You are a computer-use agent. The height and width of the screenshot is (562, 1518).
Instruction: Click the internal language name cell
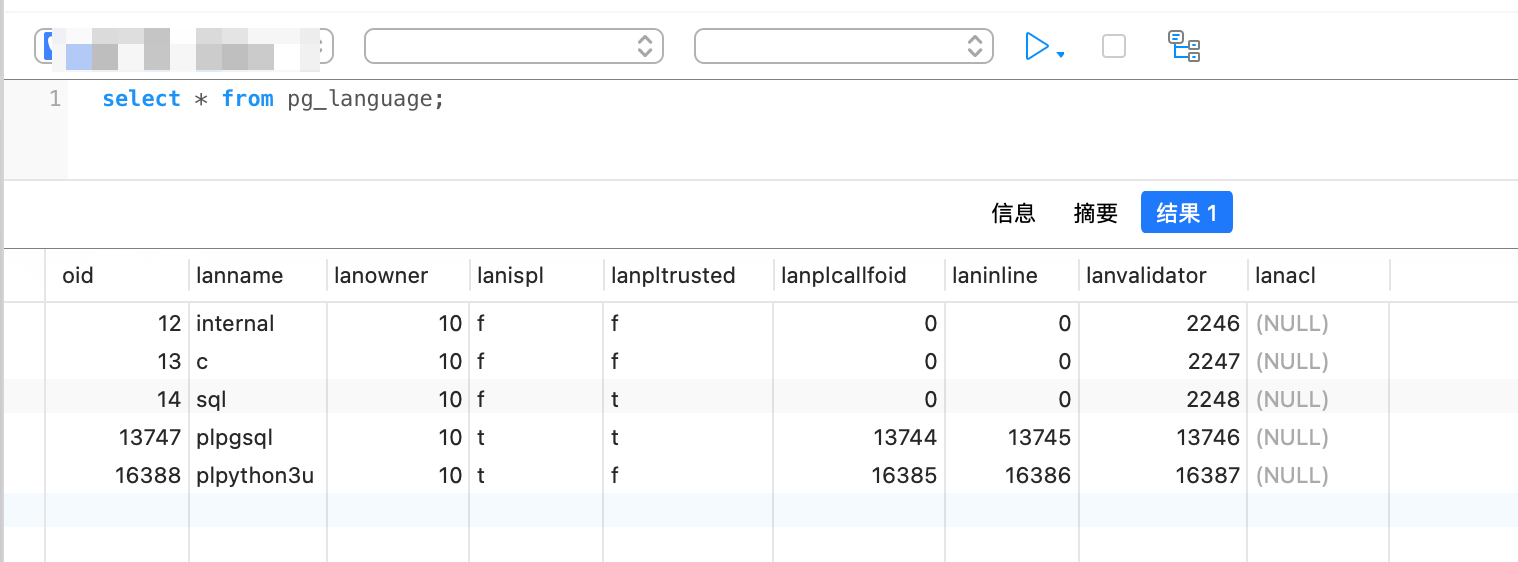coord(235,323)
